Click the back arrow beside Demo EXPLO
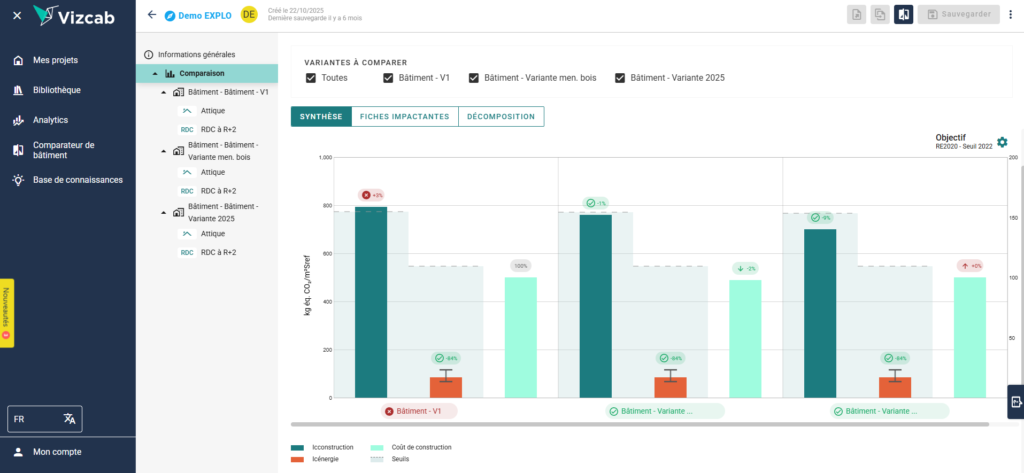Viewport: 1024px width, 473px height. coord(152,15)
